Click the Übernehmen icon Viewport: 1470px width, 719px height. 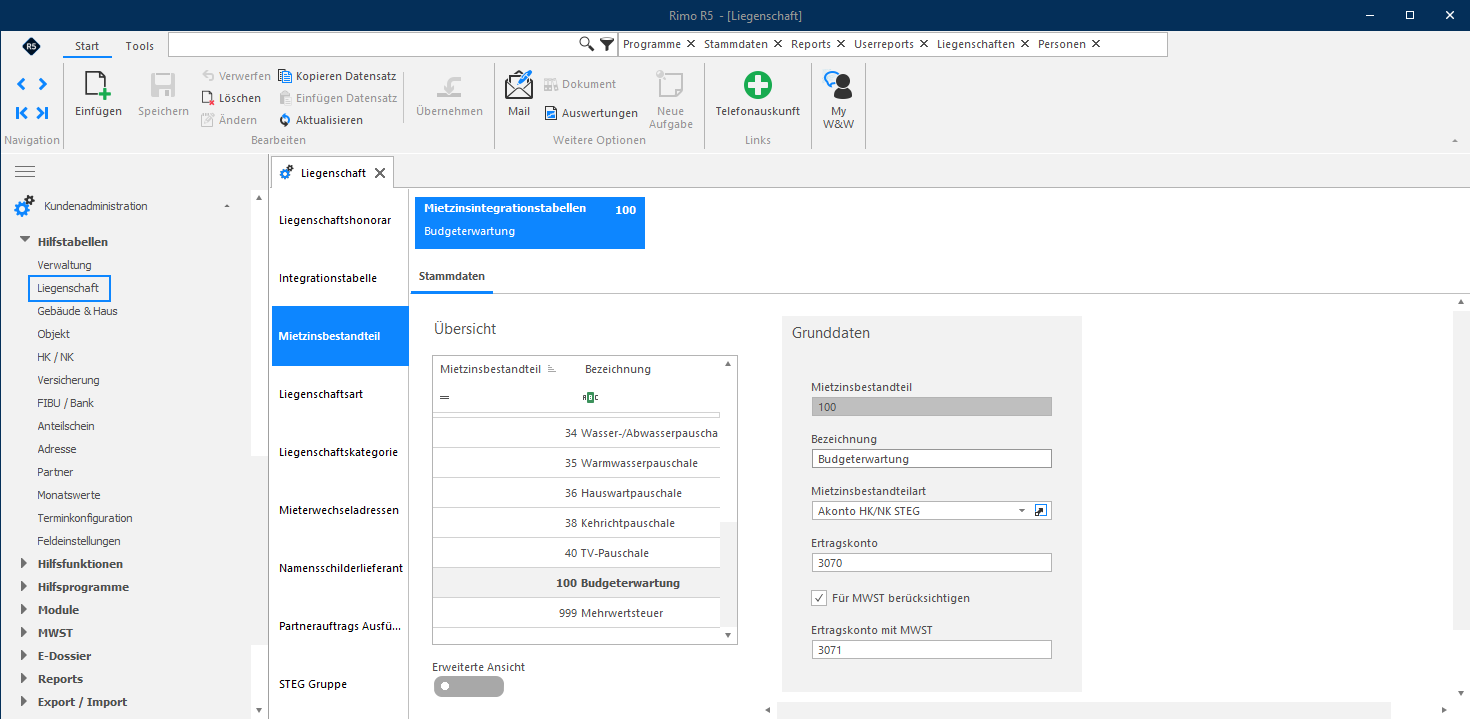point(450,85)
